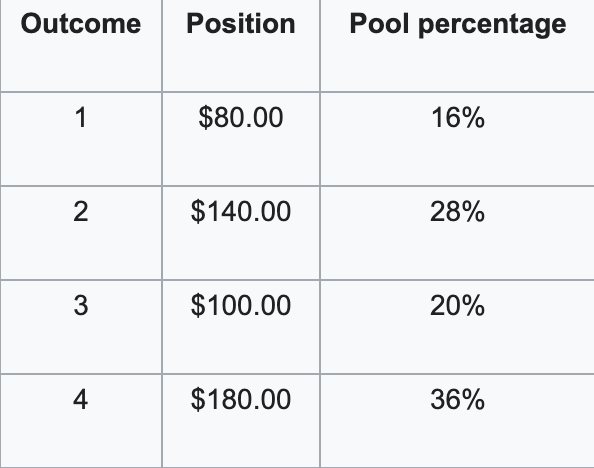Click the word Pool in header
The width and height of the screenshot is (594, 468).
[379, 23]
